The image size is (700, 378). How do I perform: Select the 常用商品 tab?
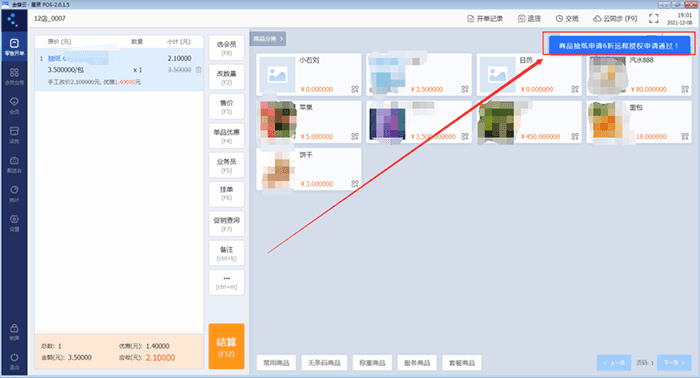pos(276,363)
